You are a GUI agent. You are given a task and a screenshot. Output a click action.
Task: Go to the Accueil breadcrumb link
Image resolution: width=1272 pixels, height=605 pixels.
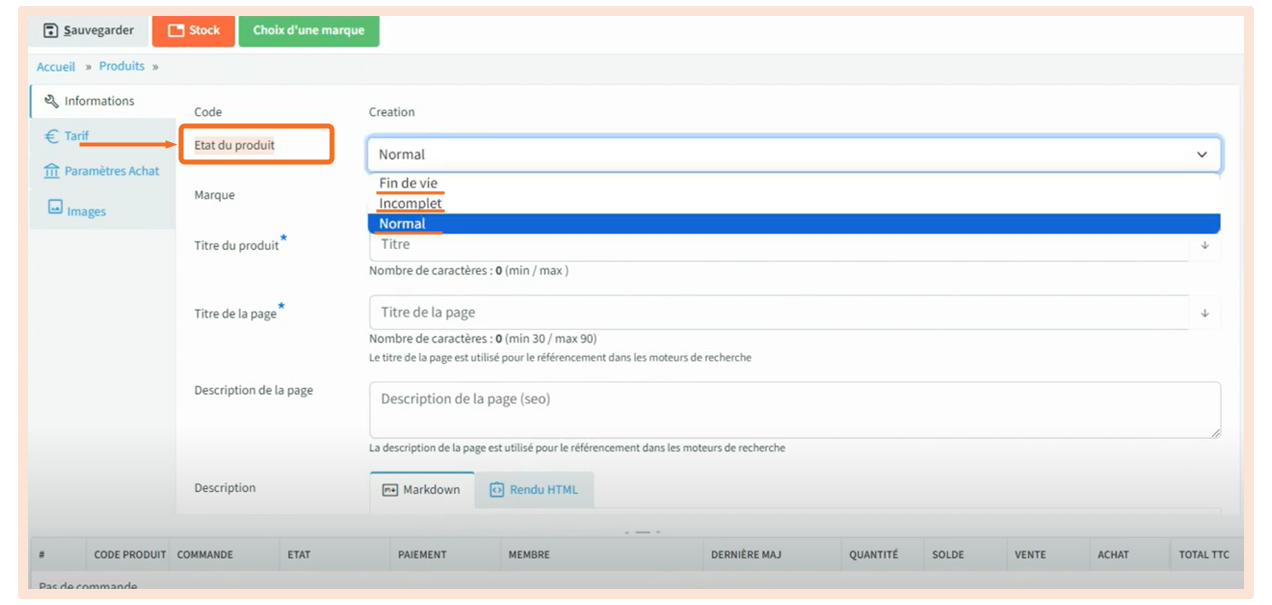coord(56,67)
